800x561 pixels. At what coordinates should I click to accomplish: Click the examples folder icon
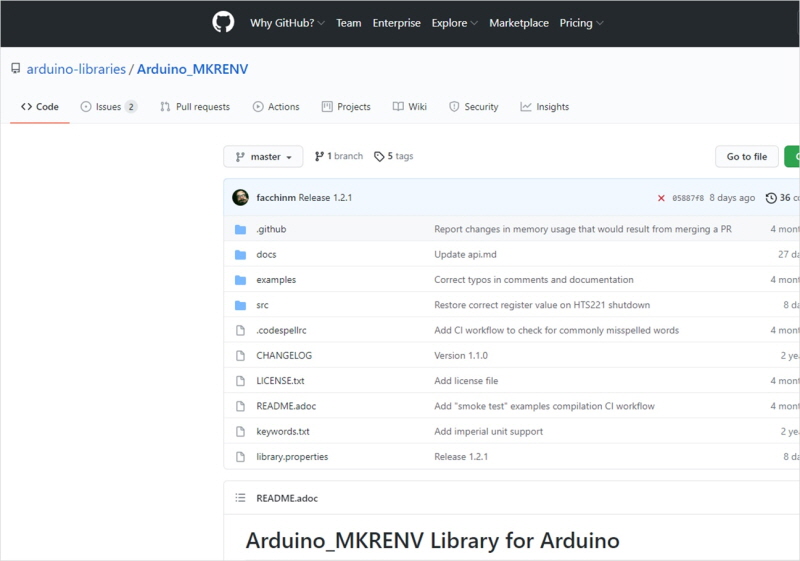tap(240, 280)
